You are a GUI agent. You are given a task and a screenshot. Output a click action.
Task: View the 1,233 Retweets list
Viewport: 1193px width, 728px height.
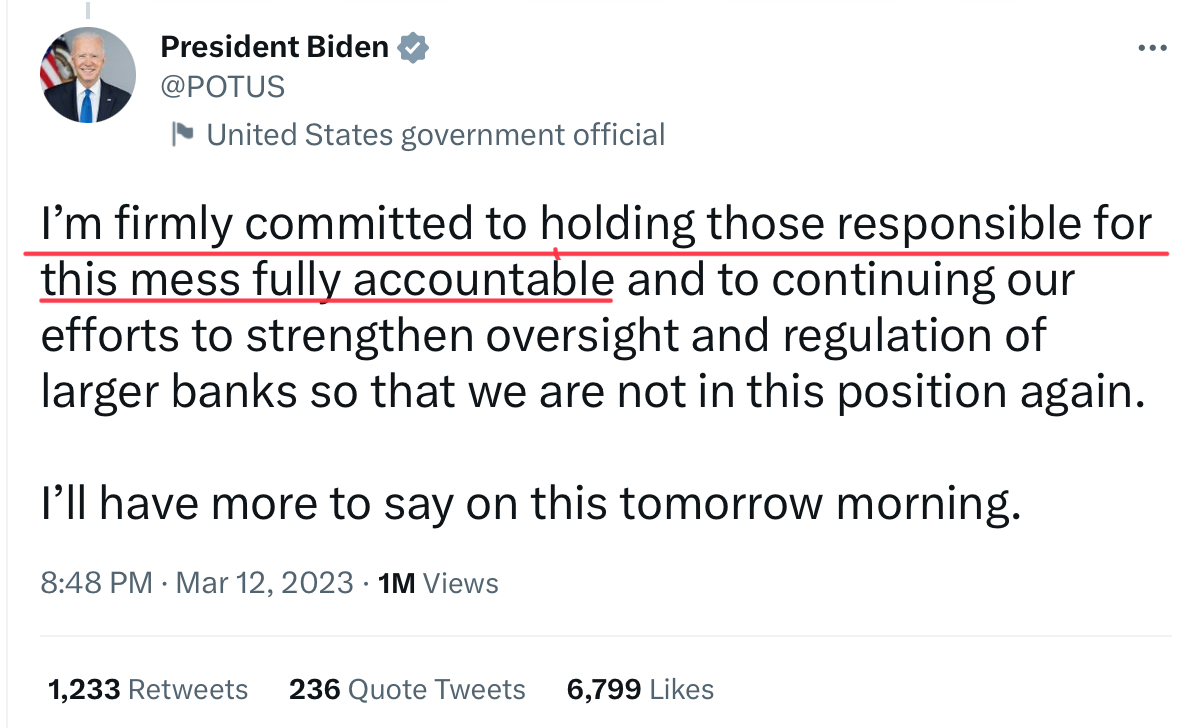[148, 689]
